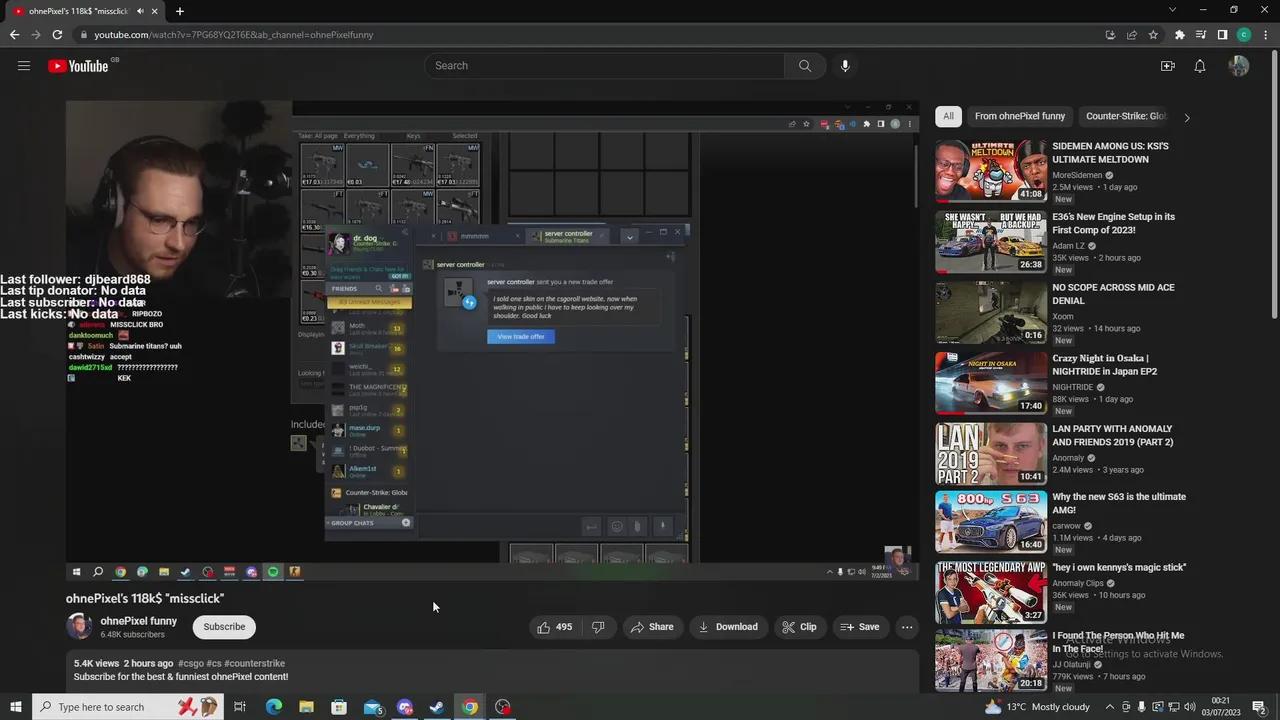Expand Chrome tab search chevron
Viewport: 1280px width, 720px height.
pos(1172,10)
